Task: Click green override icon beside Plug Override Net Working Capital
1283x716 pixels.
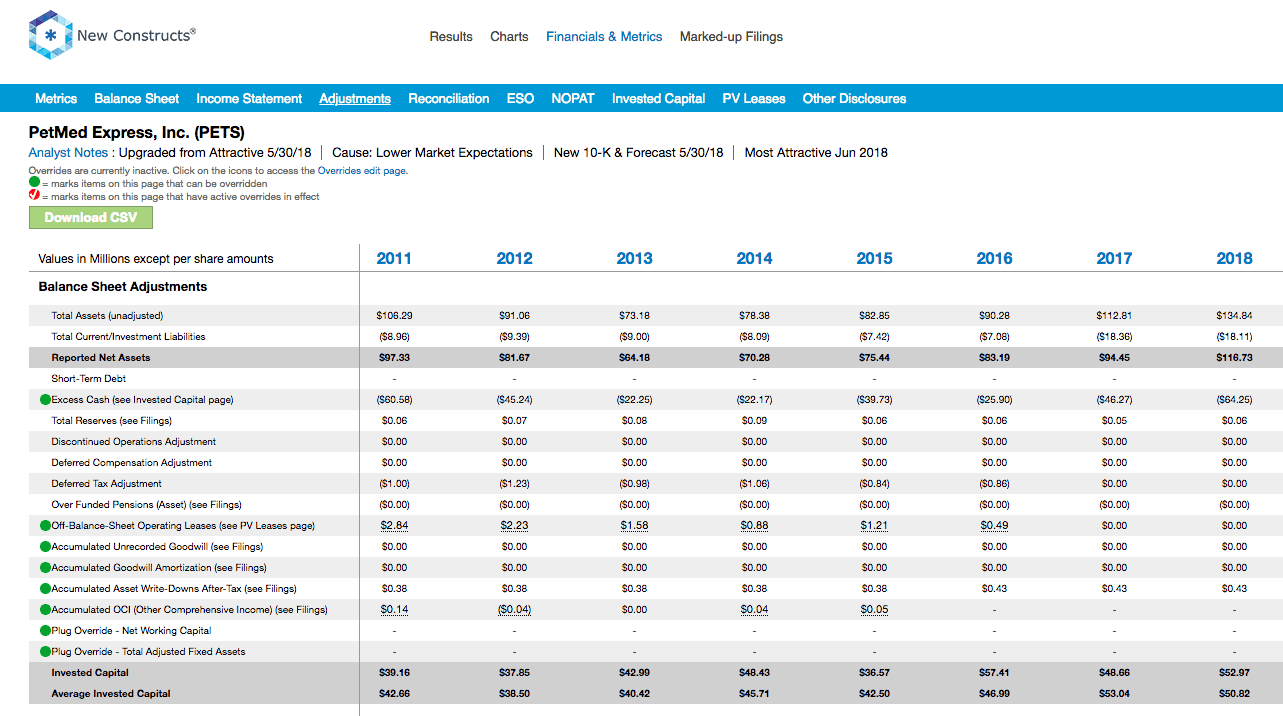Action: point(45,631)
